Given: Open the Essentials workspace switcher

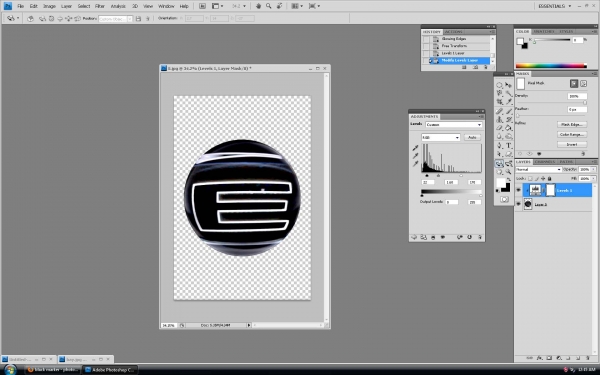Looking at the screenshot, I should click(x=554, y=6).
